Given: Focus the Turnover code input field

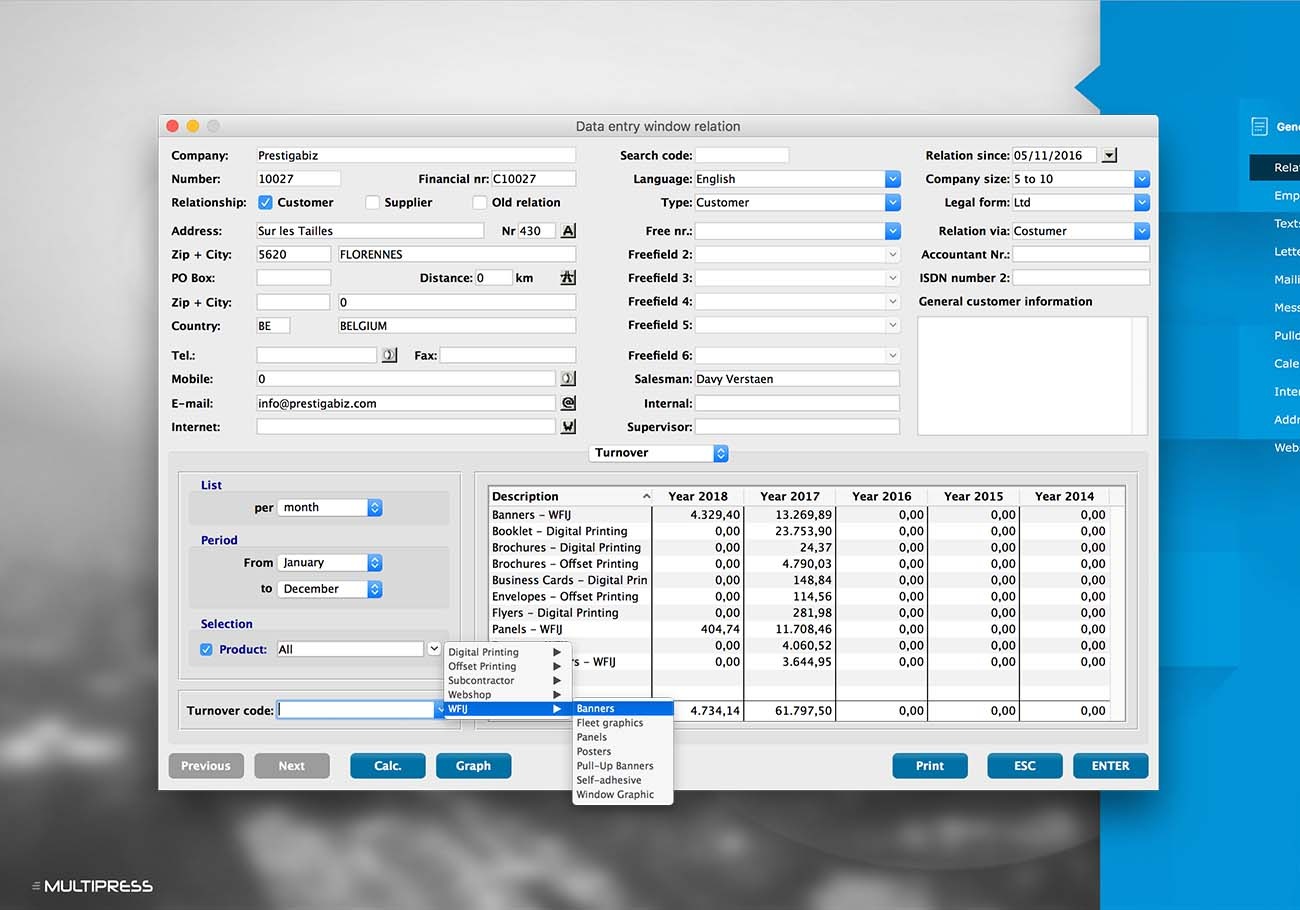Looking at the screenshot, I should click(356, 710).
